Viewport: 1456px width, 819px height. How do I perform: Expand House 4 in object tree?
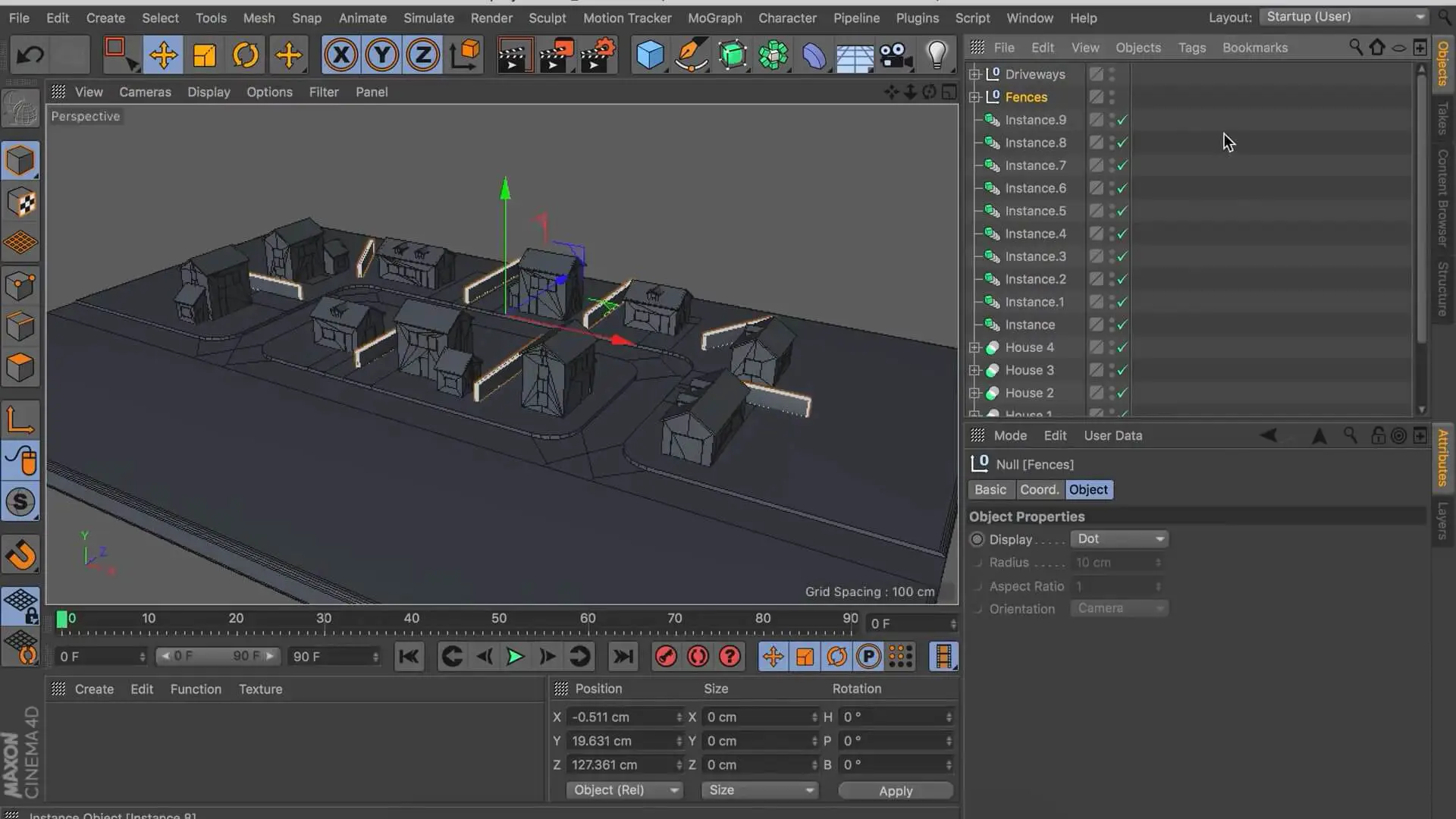(974, 347)
